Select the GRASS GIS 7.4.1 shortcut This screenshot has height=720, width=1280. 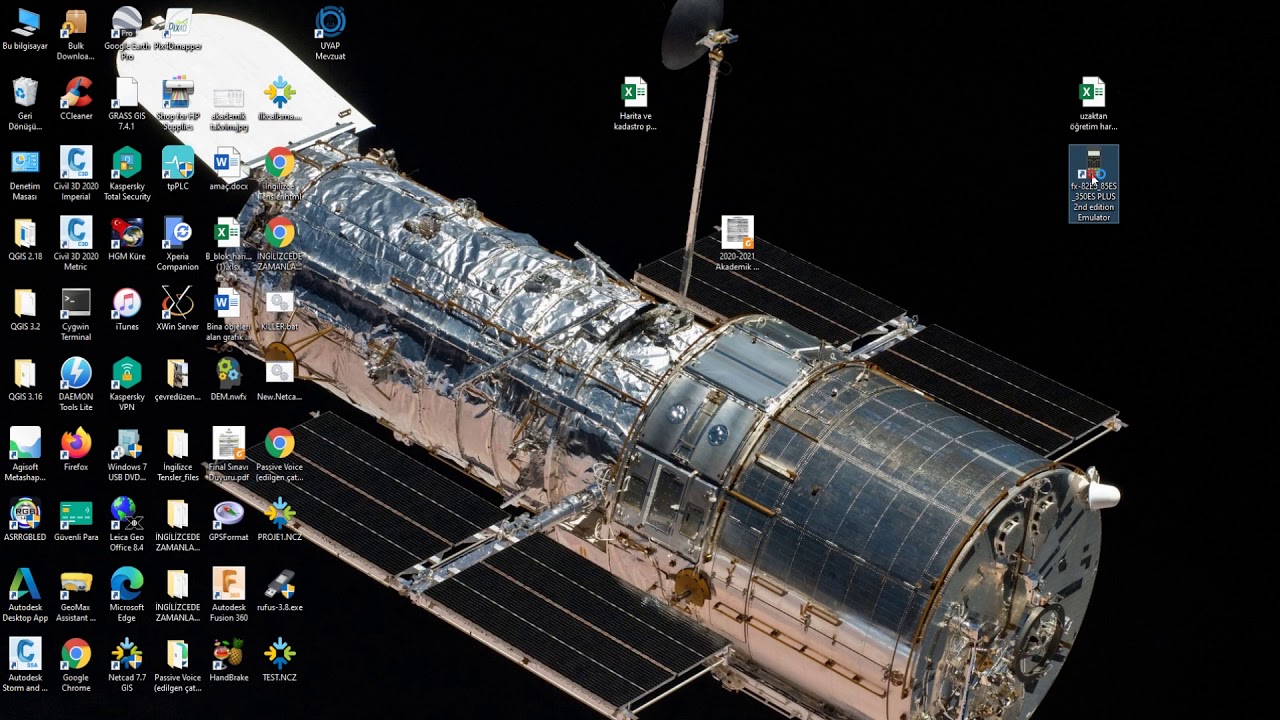tap(127, 104)
